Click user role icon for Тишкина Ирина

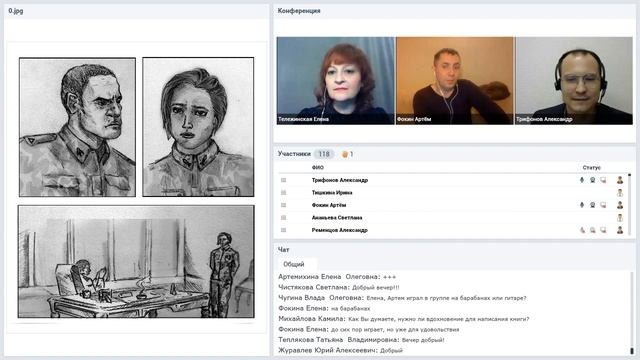(620, 193)
